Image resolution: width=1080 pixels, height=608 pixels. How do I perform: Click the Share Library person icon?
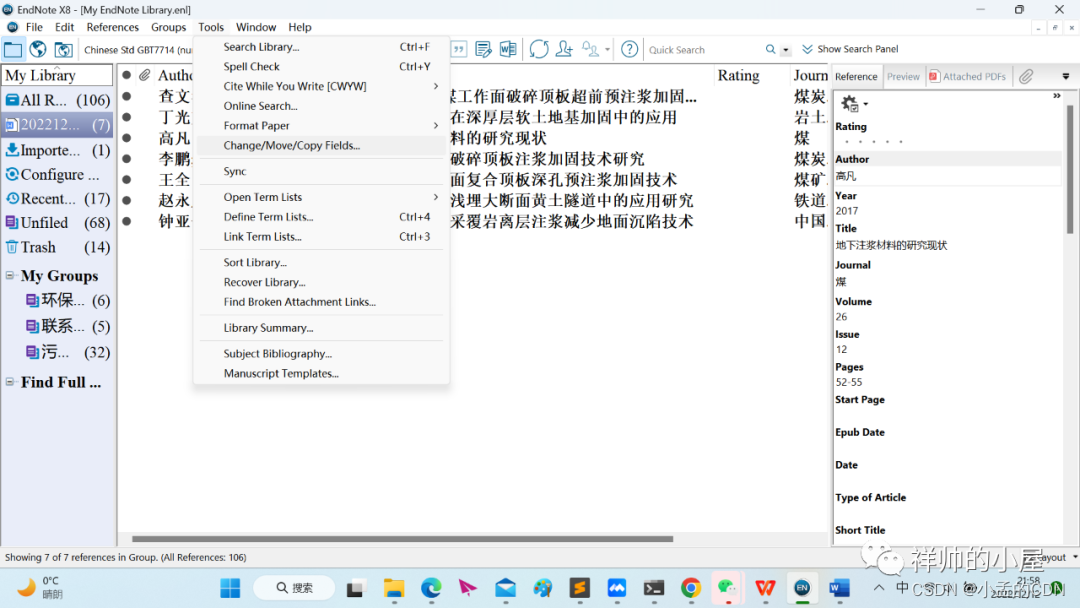point(564,50)
